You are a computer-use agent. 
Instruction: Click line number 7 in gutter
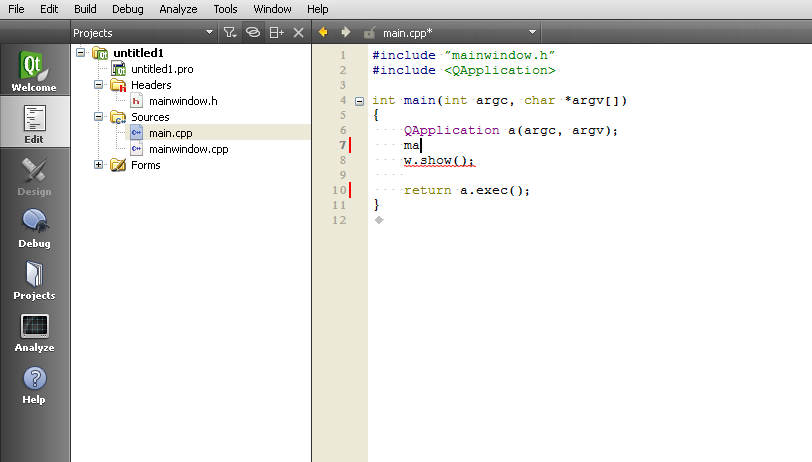(x=343, y=146)
